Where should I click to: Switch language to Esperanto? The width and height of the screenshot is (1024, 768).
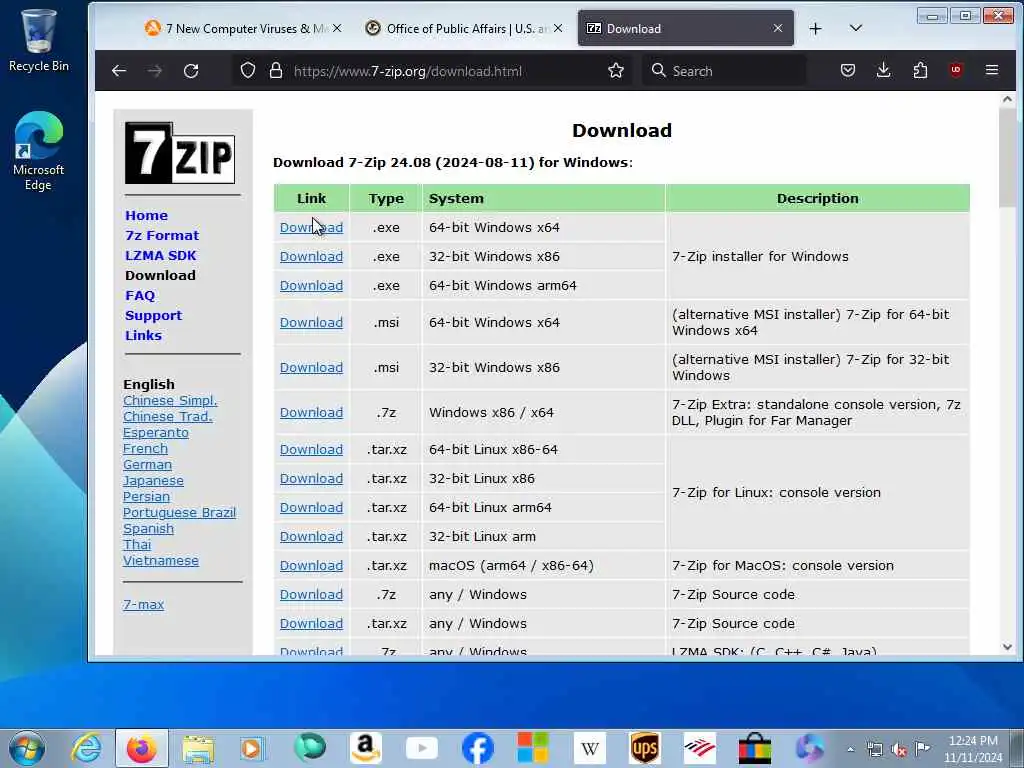[x=155, y=433]
